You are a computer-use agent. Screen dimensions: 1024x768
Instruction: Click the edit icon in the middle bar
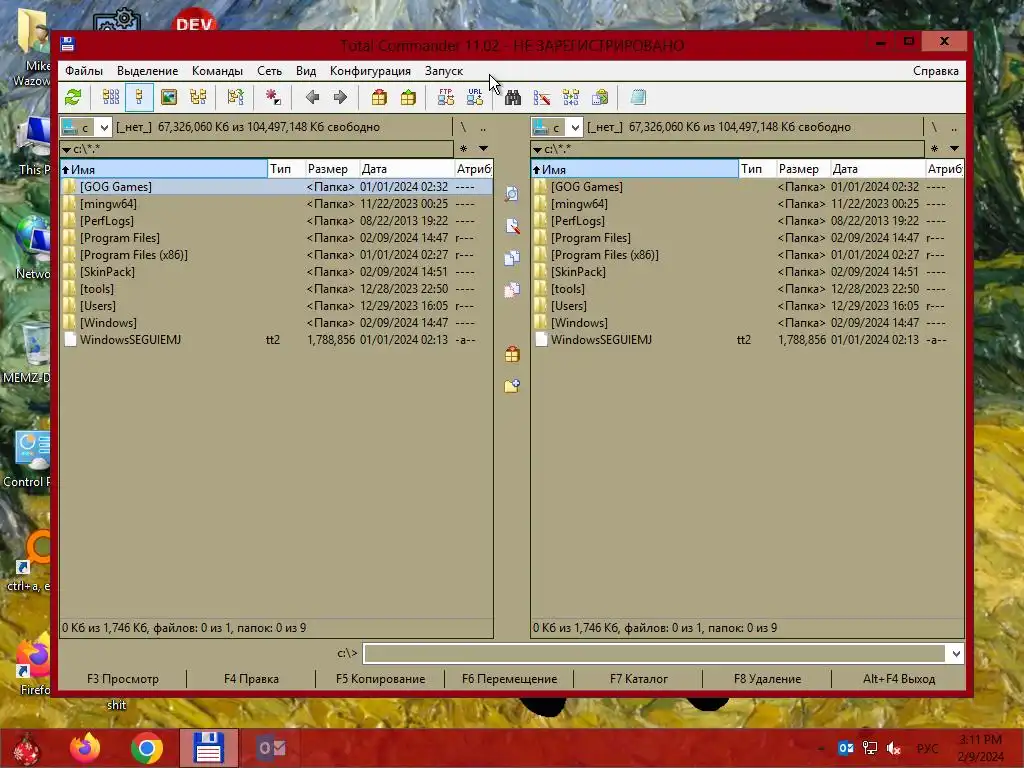click(512, 226)
